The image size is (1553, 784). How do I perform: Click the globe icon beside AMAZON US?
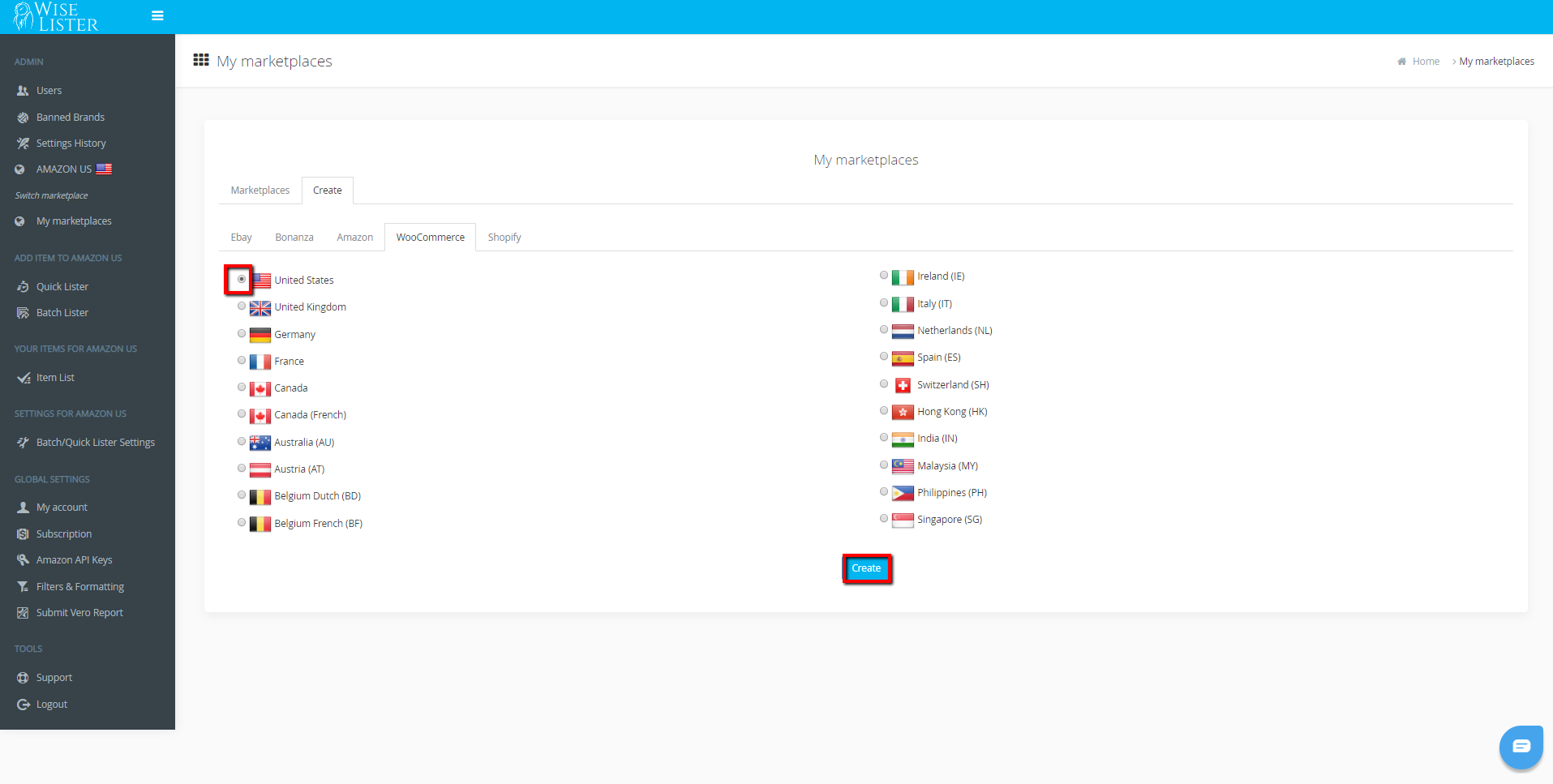pyautogui.click(x=19, y=169)
